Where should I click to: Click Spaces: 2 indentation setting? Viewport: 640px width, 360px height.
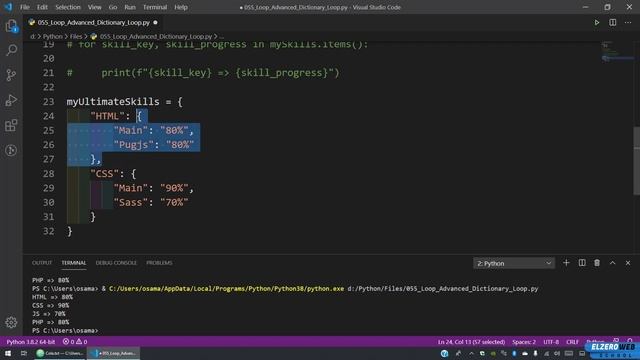point(524,342)
